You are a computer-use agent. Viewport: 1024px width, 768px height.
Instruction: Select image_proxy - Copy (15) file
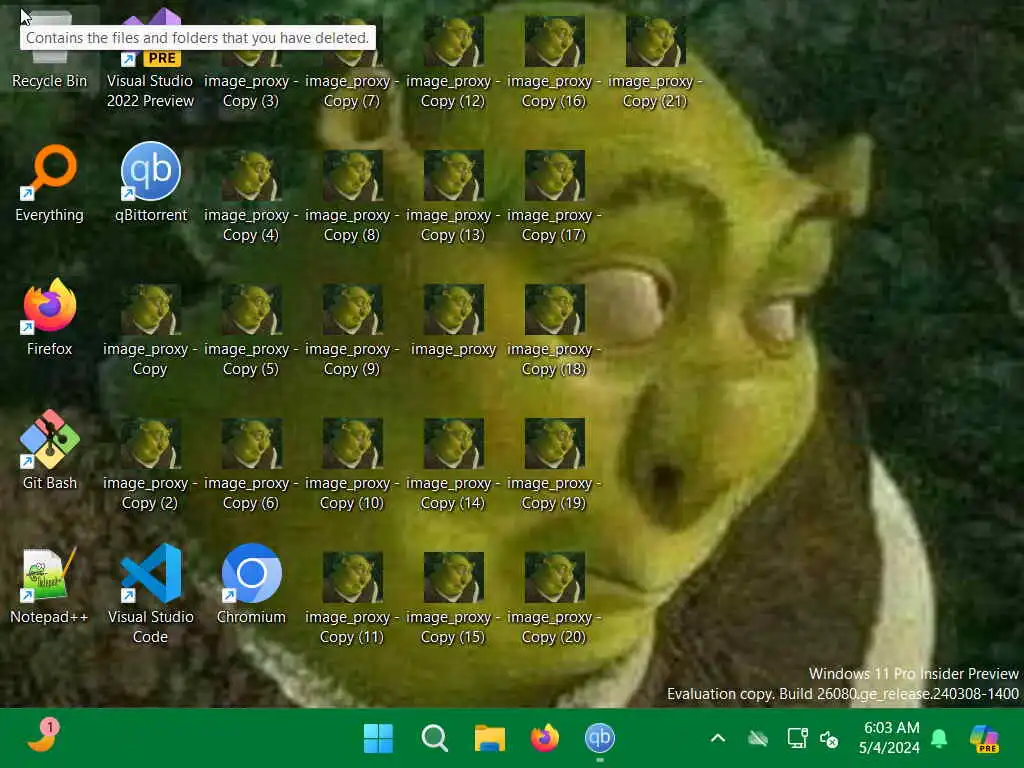coord(453,598)
